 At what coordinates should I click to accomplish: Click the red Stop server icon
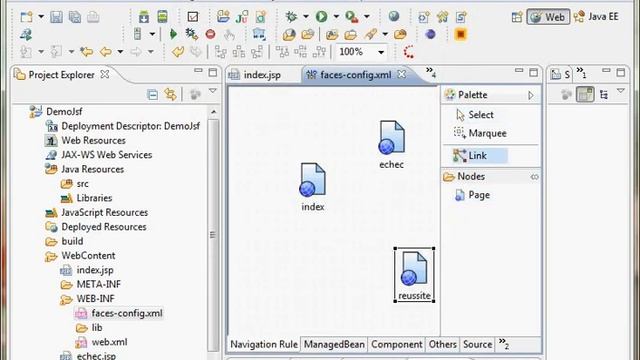pyautogui.click(x=210, y=34)
